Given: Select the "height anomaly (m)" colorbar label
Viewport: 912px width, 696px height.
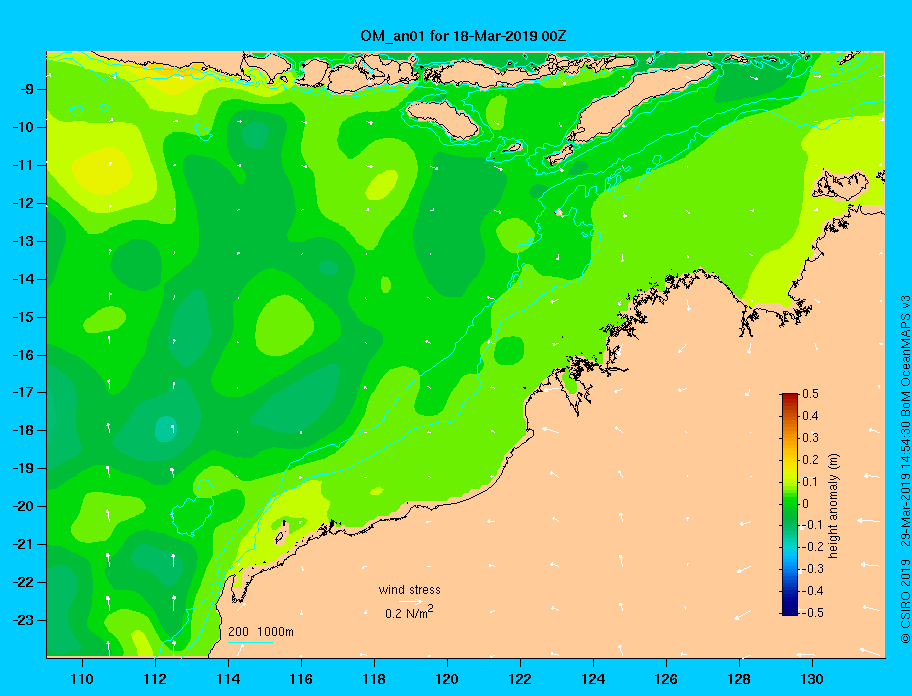Looking at the screenshot, I should 833,506.
